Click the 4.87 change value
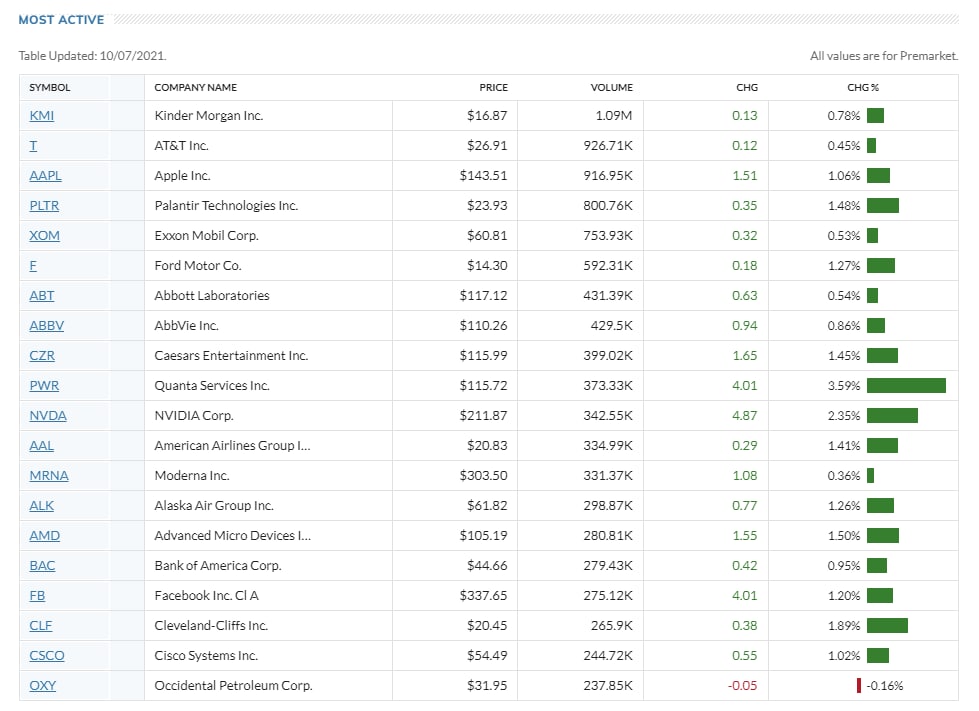The image size is (979, 711). coord(744,415)
